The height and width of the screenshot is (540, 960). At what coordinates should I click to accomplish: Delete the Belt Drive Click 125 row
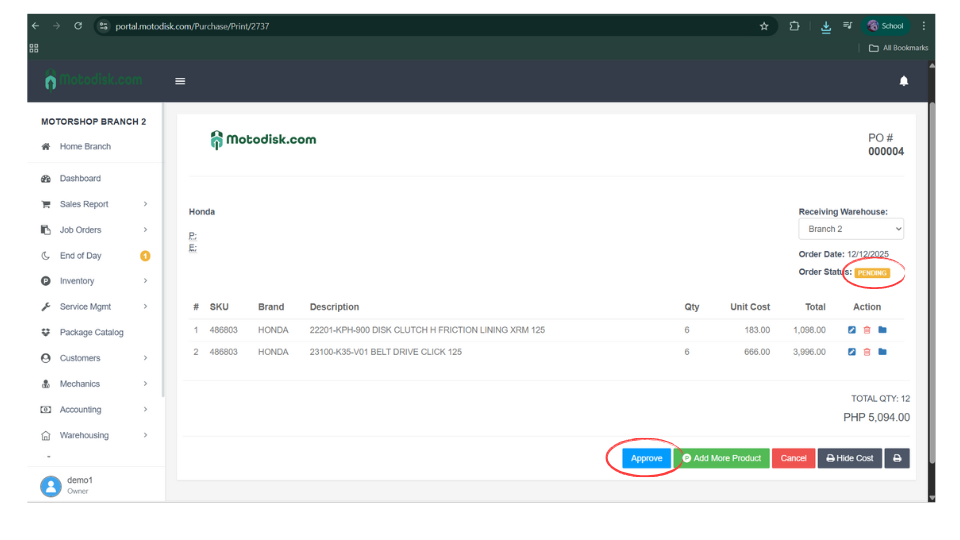click(867, 352)
